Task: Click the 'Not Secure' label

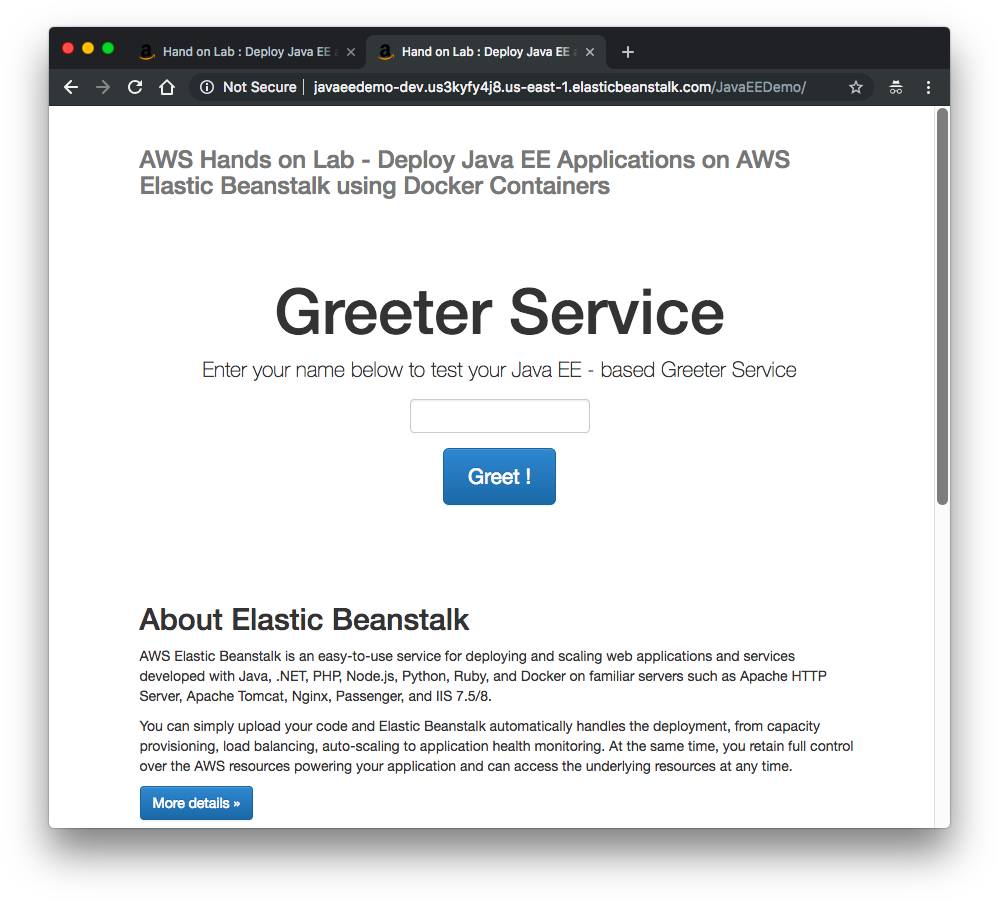Action: pyautogui.click(x=260, y=87)
